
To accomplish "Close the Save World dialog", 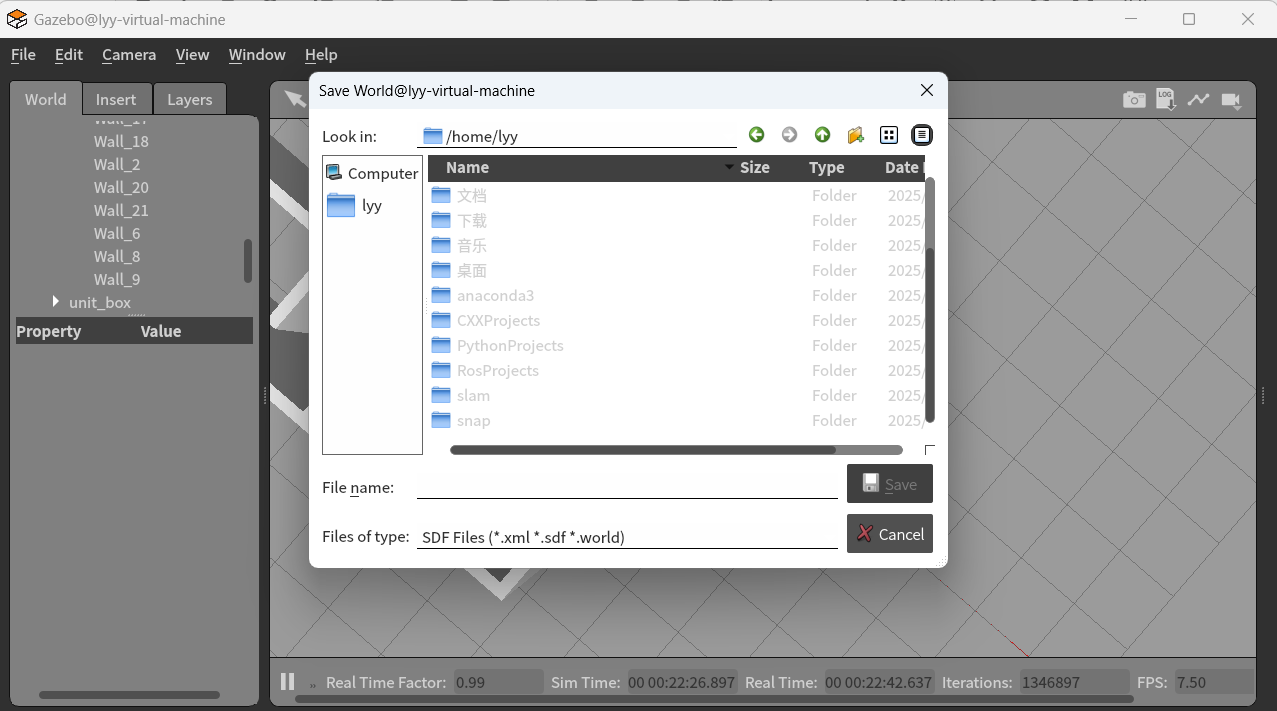I will 927,90.
